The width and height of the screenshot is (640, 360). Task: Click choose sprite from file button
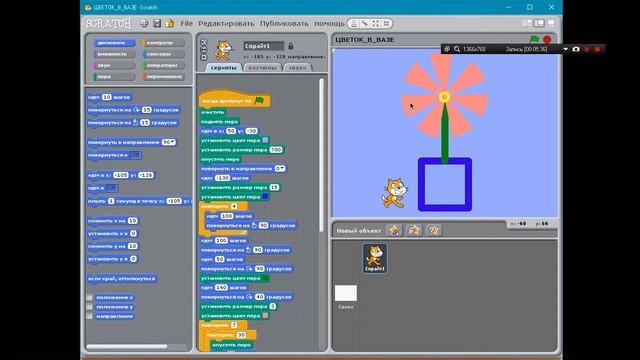[x=414, y=230]
